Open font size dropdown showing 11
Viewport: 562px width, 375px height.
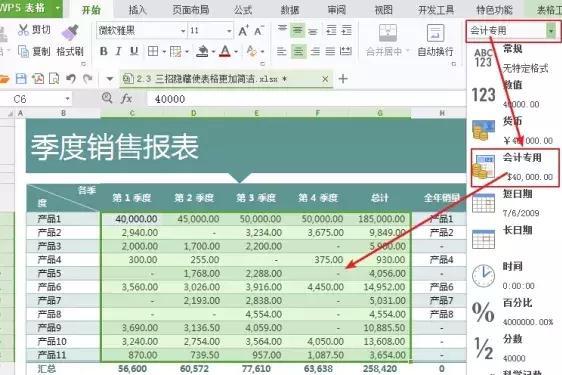(229, 31)
